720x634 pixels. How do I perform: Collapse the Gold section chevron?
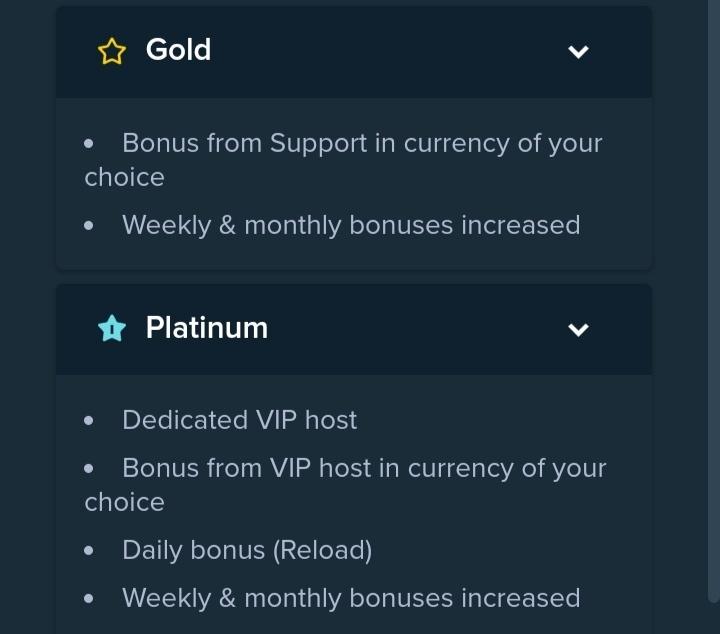(578, 51)
